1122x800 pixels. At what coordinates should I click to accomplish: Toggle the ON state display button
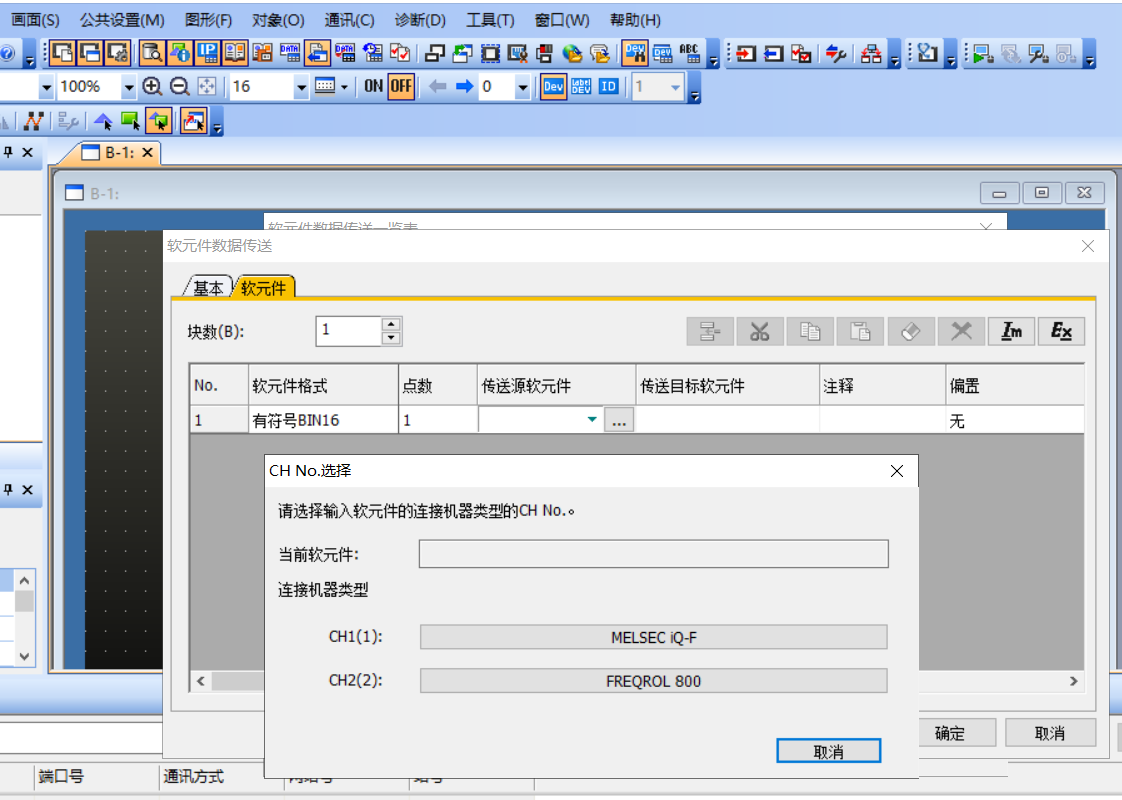(x=374, y=87)
